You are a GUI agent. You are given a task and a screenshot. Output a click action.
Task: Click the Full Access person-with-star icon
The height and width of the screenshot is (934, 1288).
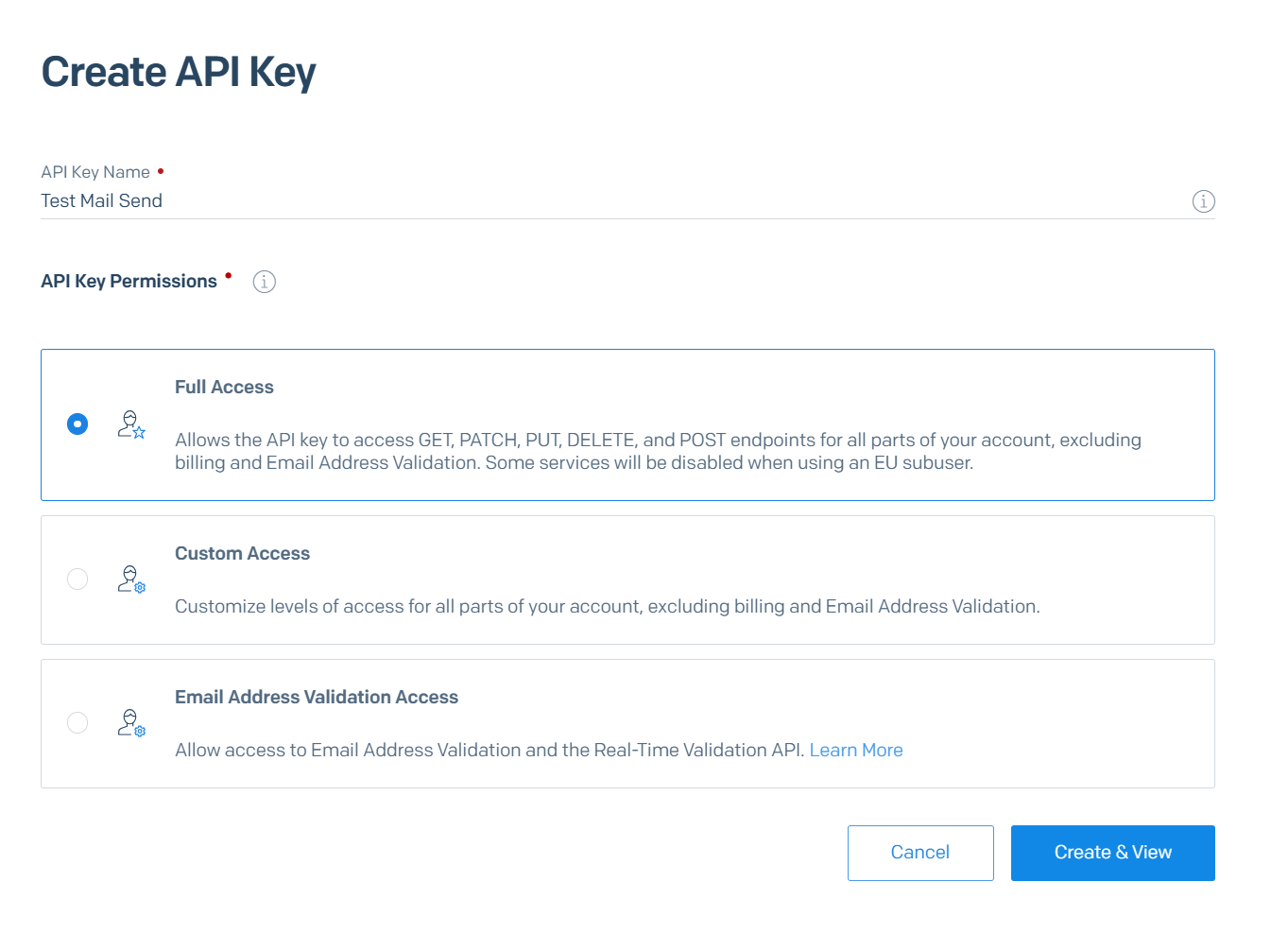pos(130,425)
